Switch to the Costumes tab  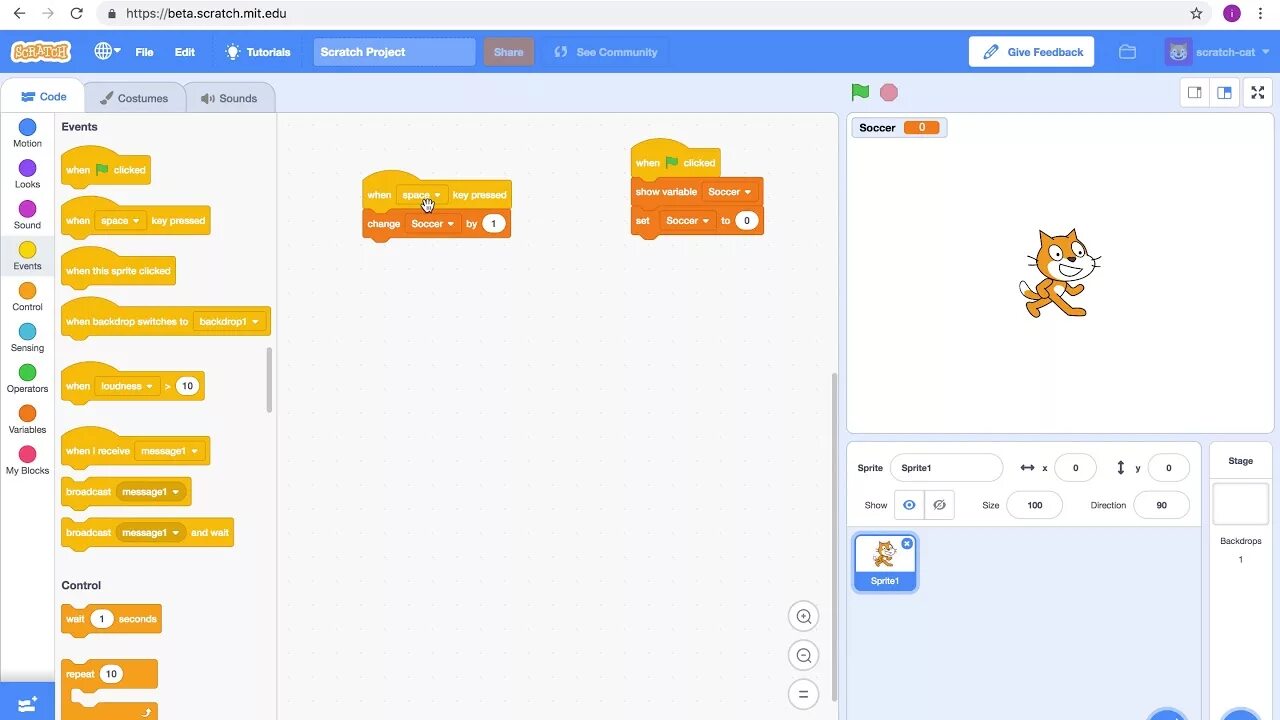point(134,98)
